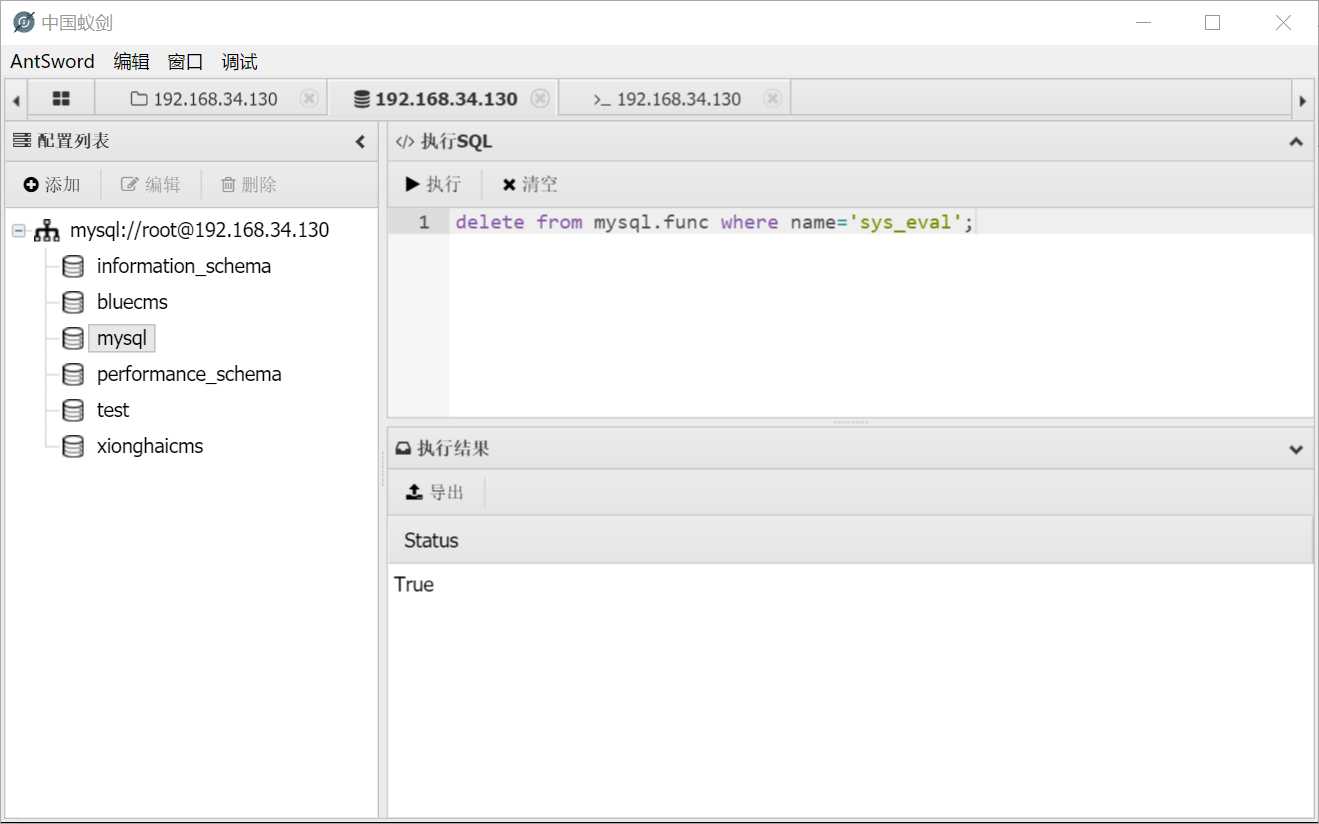Click the test database icon

73,410
